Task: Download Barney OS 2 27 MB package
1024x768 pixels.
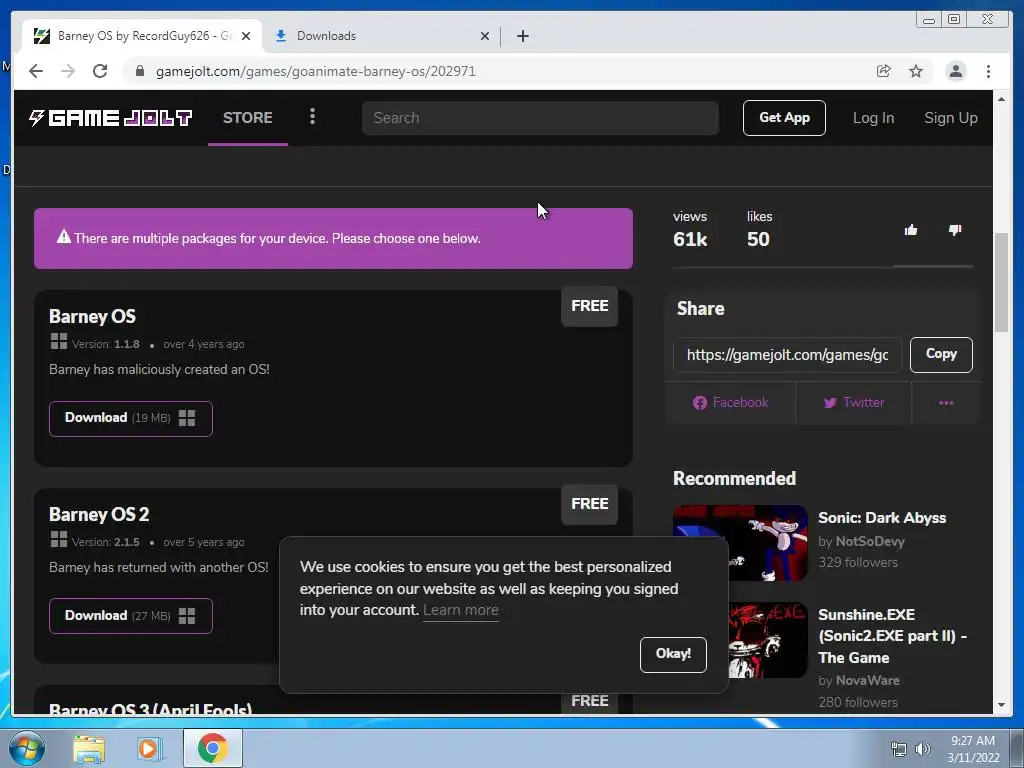Action: [x=131, y=616]
